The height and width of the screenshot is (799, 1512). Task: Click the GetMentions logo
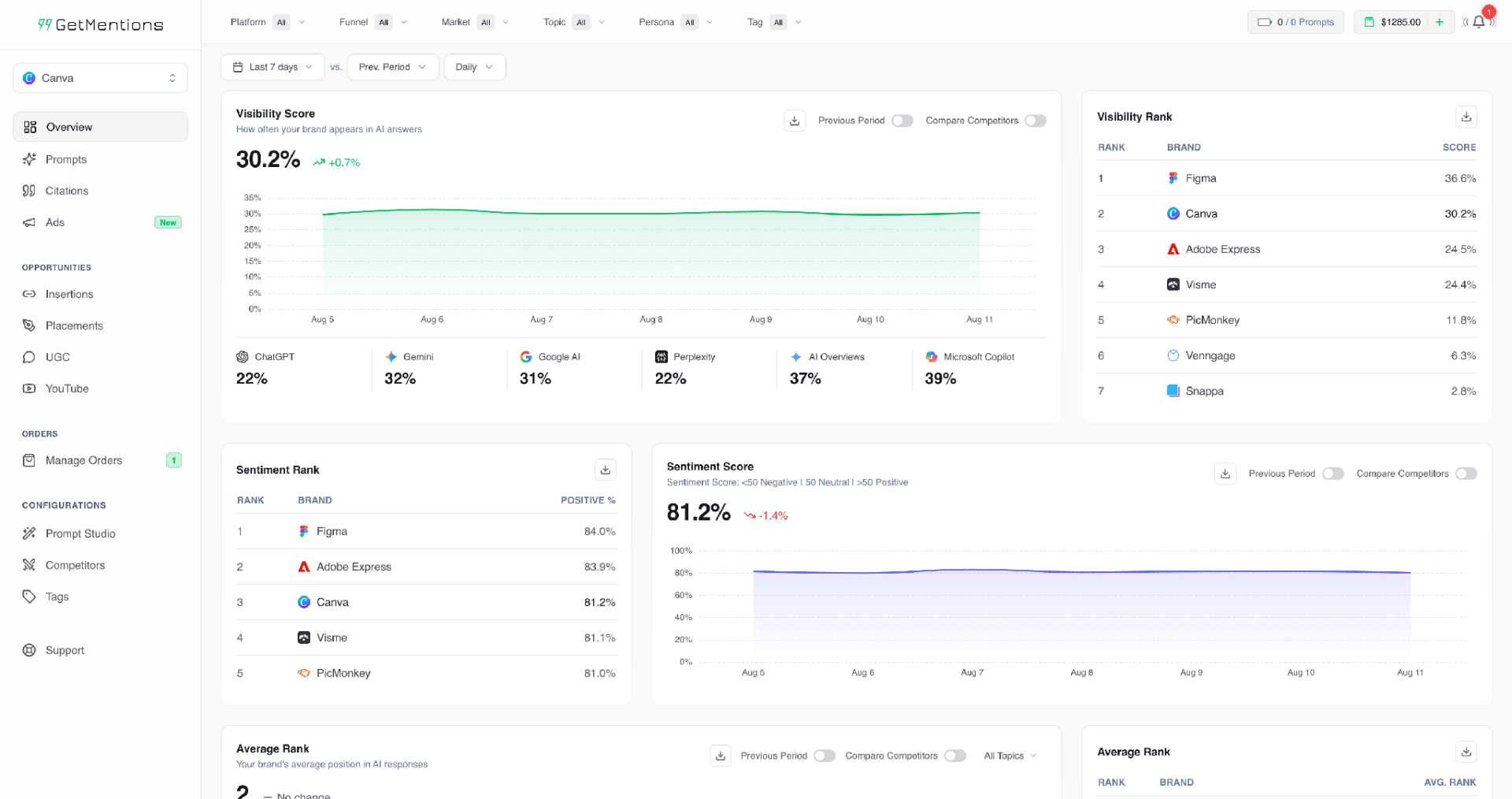coord(101,24)
